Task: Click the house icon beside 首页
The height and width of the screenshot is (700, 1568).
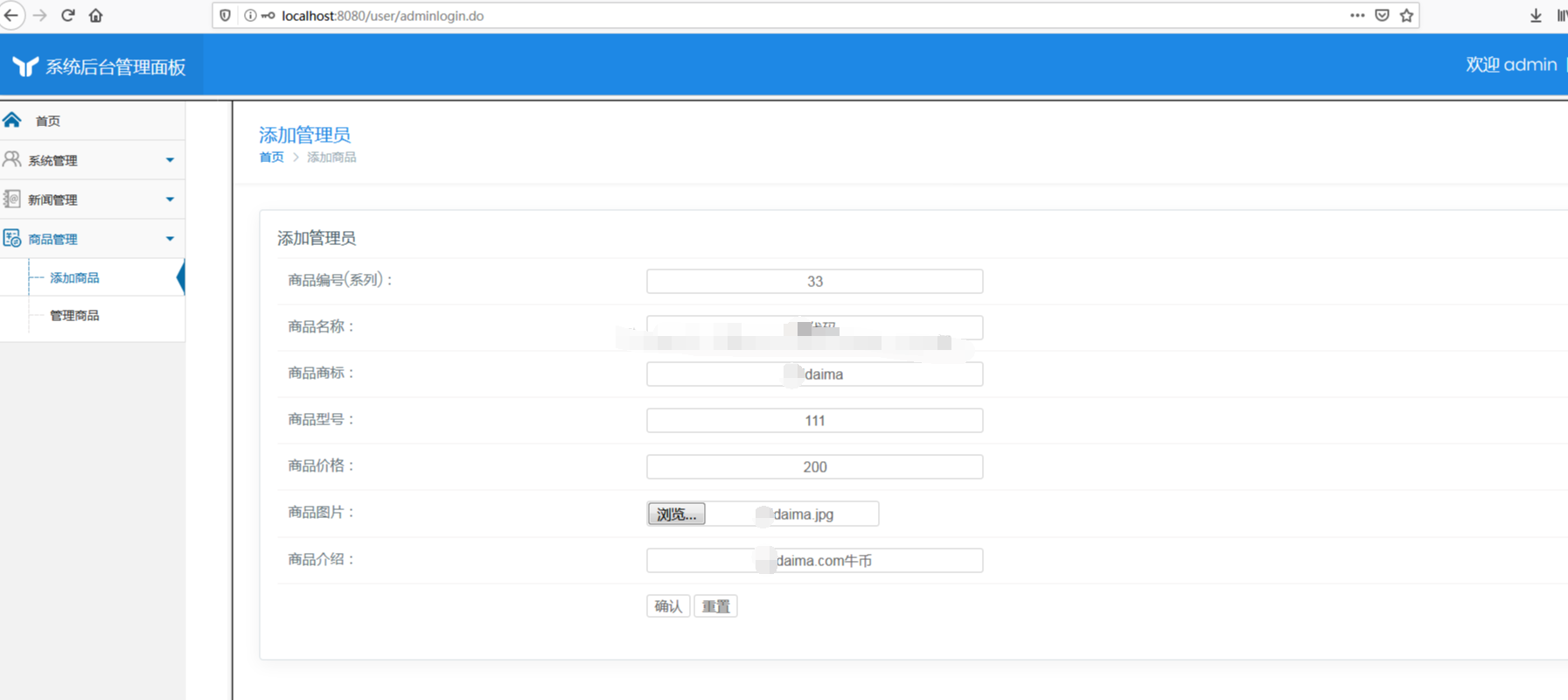Action: tap(12, 120)
